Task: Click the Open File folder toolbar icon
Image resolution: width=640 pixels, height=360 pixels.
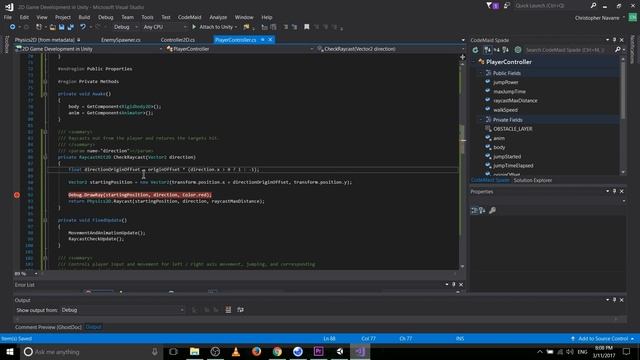Action: pos(52,27)
